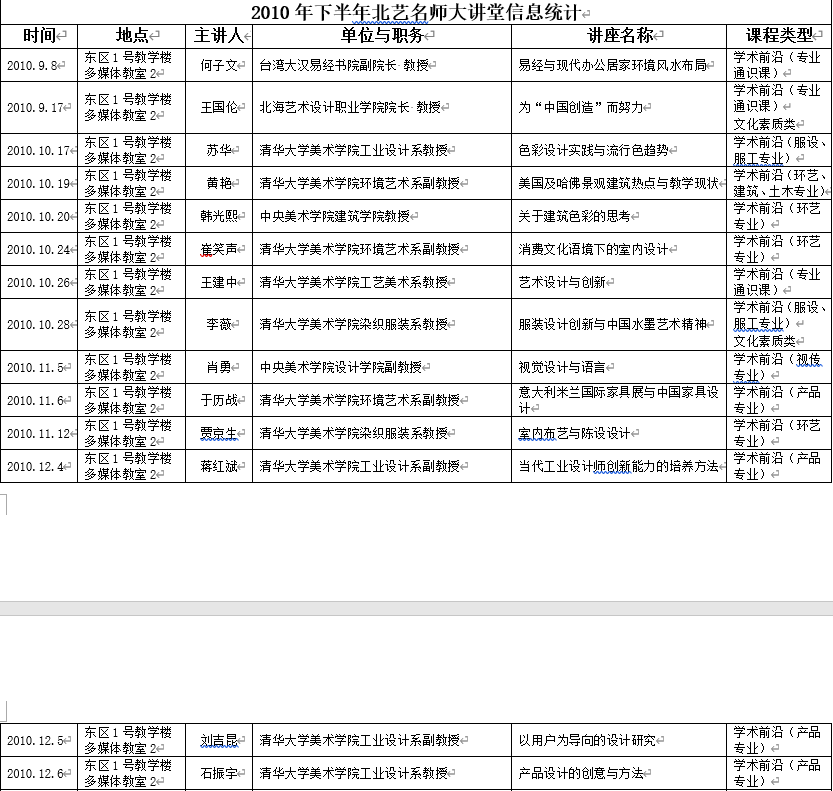The image size is (833, 791).
Task: Select speaker name '何子文'
Action: (218, 66)
